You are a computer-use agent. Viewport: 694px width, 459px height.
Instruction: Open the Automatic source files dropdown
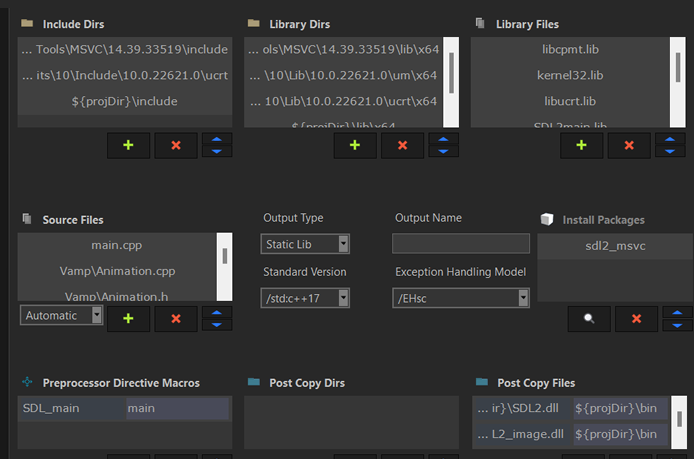62,315
